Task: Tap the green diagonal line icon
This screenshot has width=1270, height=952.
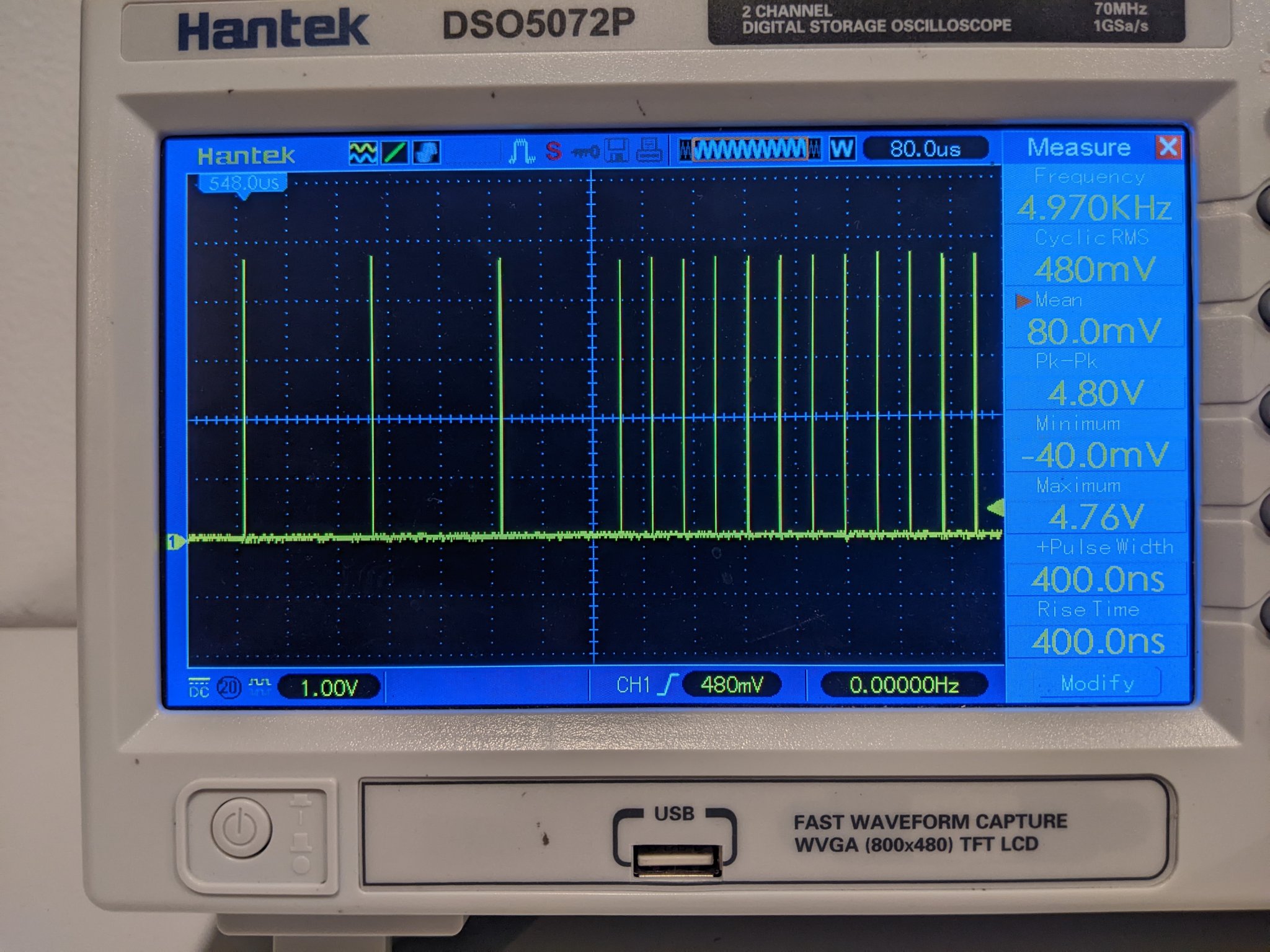Action: tap(395, 152)
